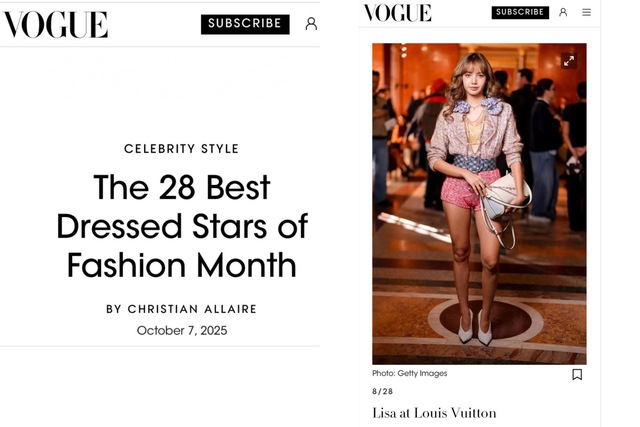Open account icon next to large Subscribe button

(311, 24)
